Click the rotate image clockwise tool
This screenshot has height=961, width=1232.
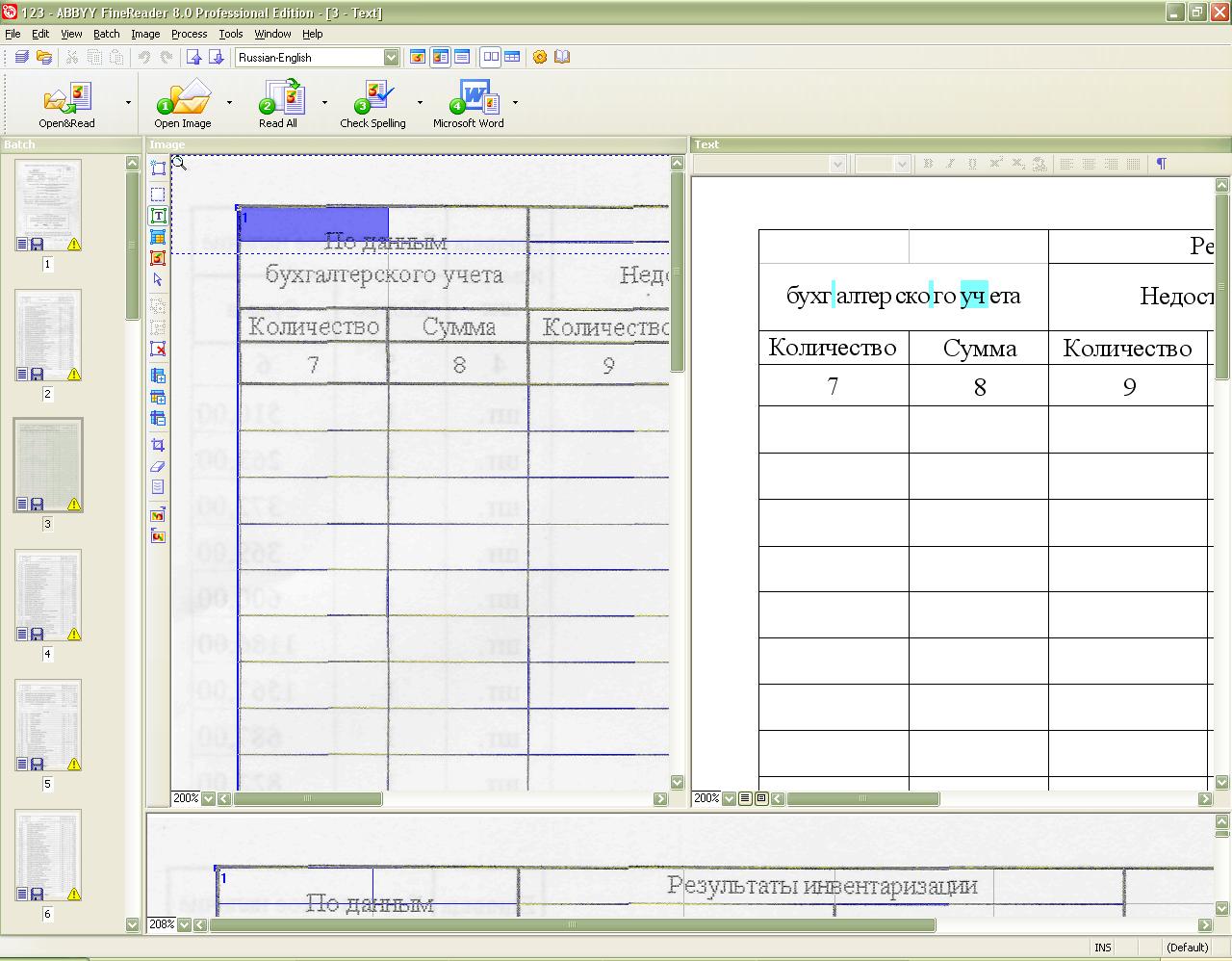[158, 514]
